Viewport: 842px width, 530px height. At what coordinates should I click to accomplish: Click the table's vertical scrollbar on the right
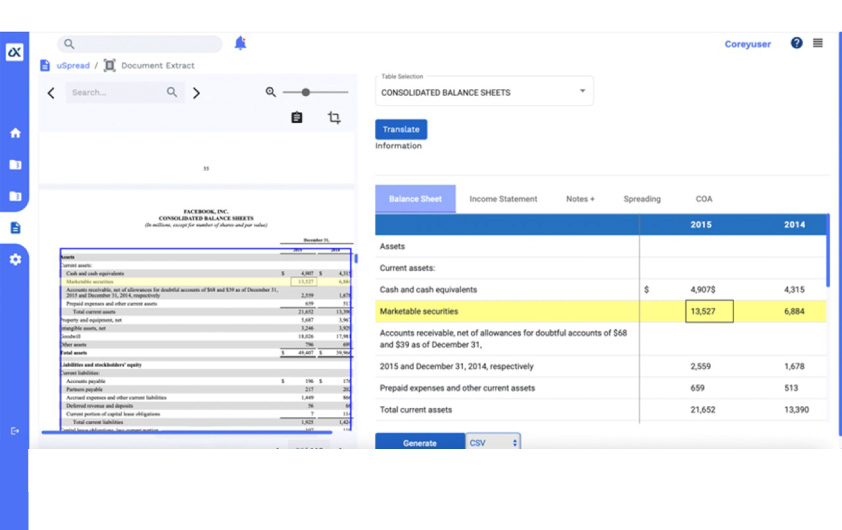pos(828,250)
